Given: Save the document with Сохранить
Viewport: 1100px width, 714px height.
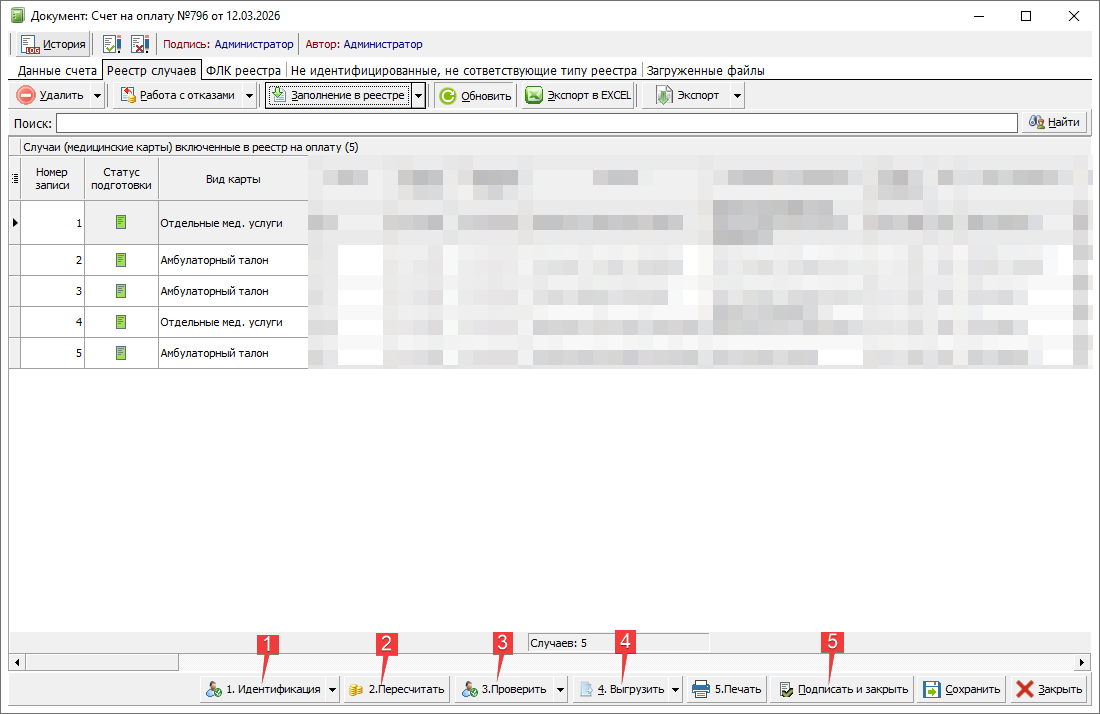Looking at the screenshot, I should tap(961, 689).
